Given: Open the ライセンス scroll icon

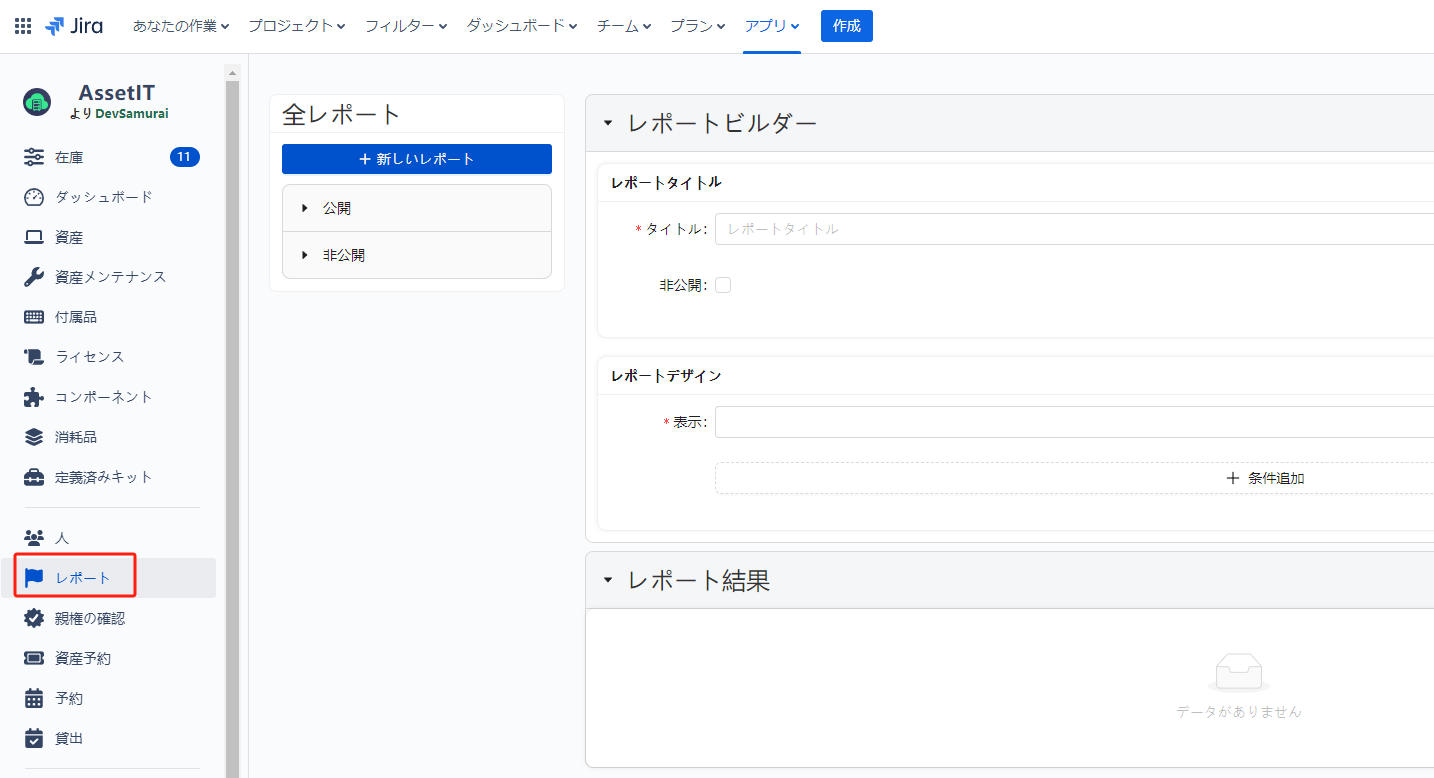Looking at the screenshot, I should pos(34,357).
